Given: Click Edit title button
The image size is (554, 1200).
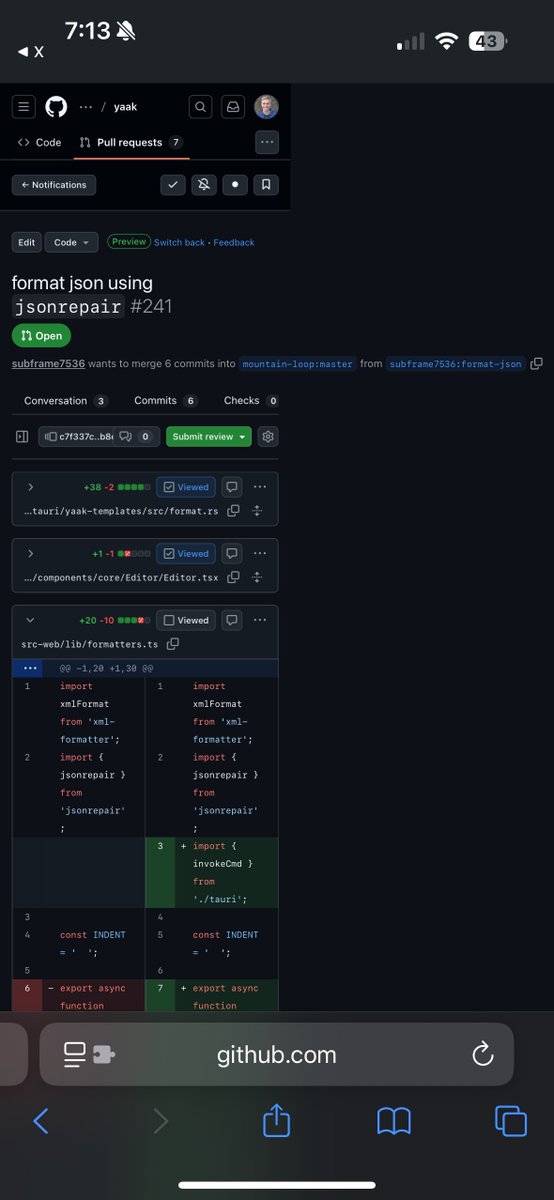Looking at the screenshot, I should (x=26, y=242).
